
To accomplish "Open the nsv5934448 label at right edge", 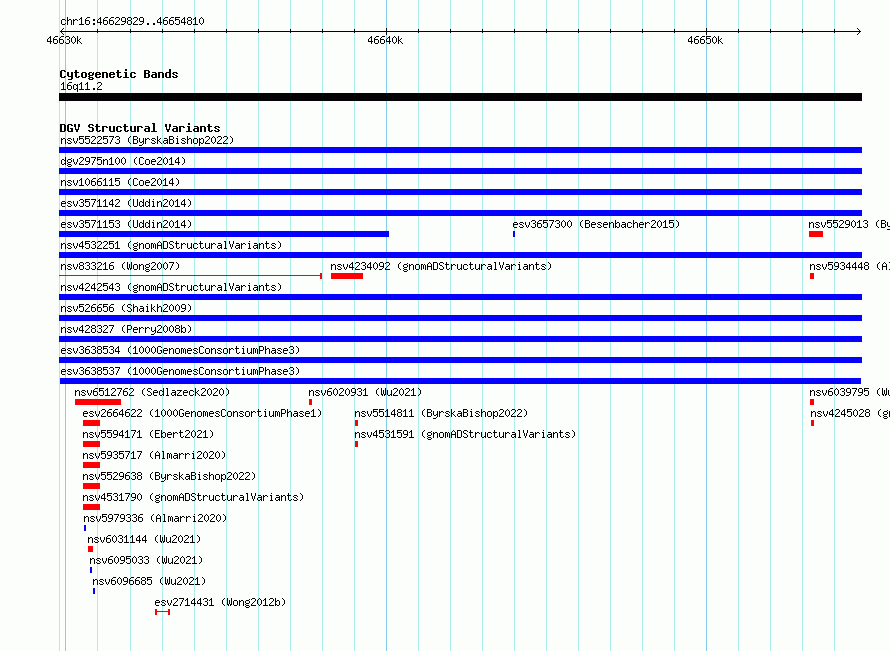I will (x=850, y=266).
